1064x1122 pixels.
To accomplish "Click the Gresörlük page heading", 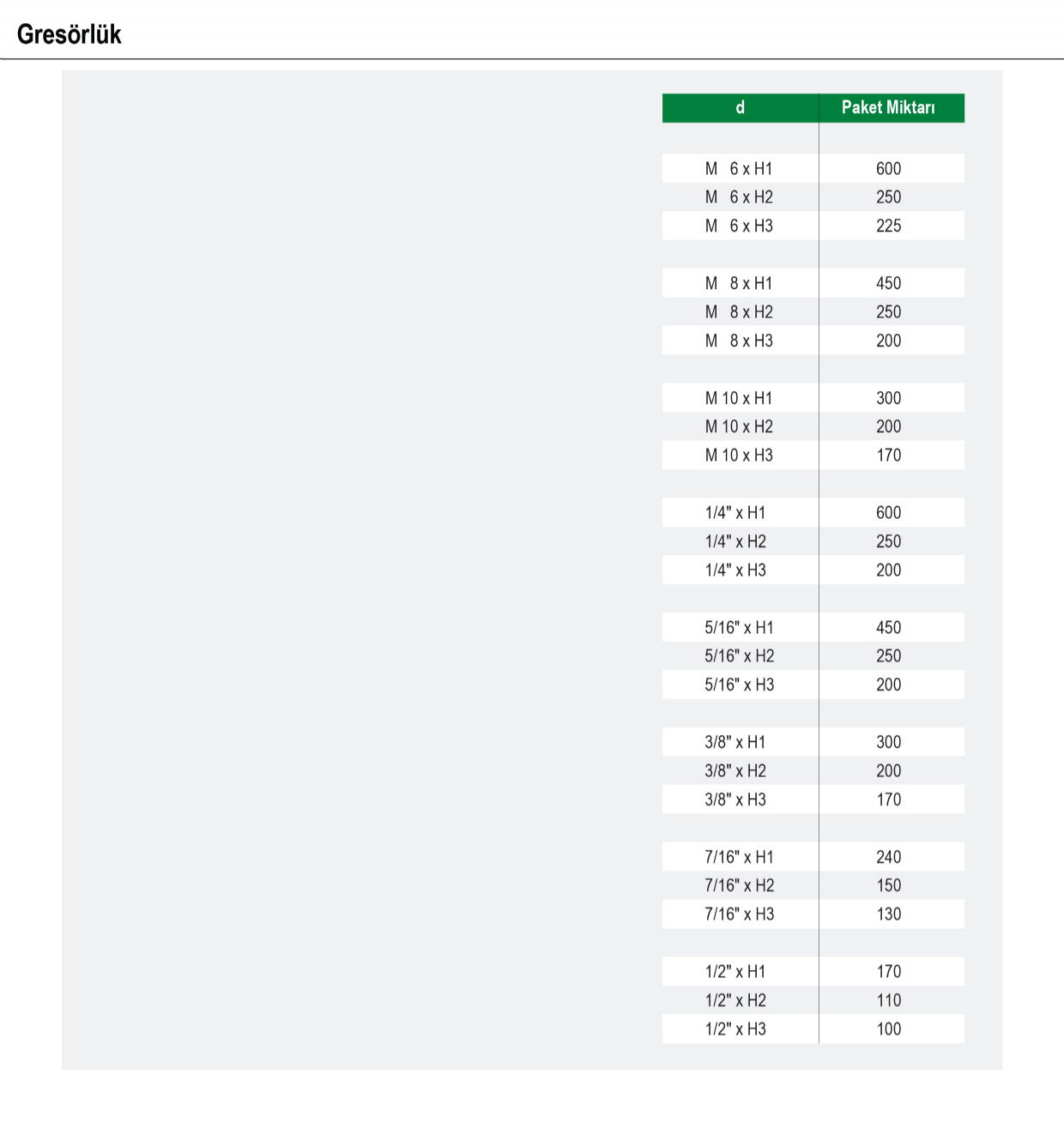I will pyautogui.click(x=69, y=34).
